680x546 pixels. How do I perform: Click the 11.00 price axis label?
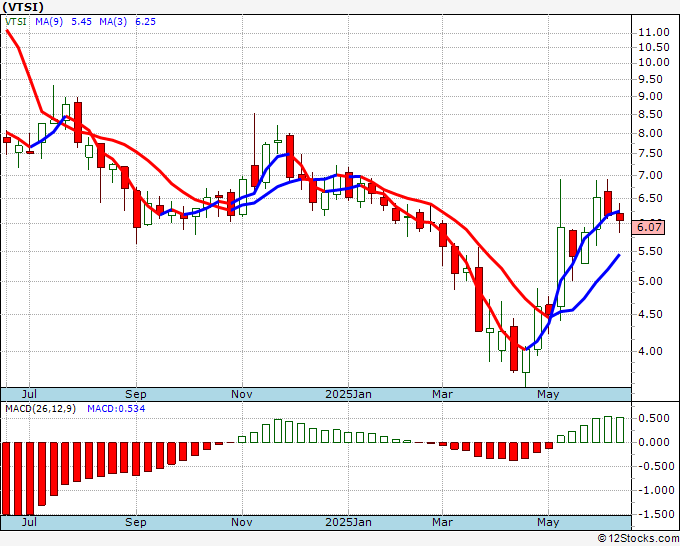tap(654, 32)
